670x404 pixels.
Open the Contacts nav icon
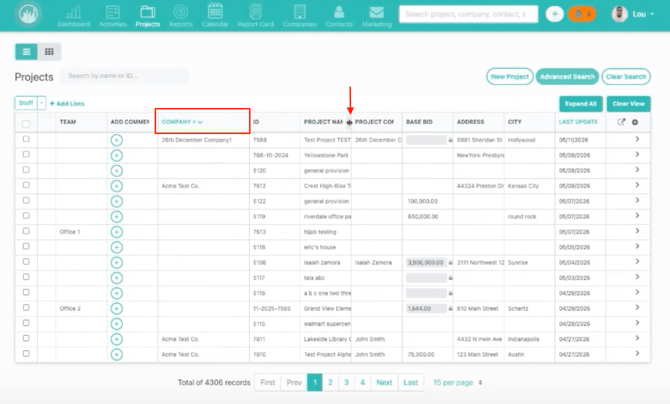tap(339, 16)
